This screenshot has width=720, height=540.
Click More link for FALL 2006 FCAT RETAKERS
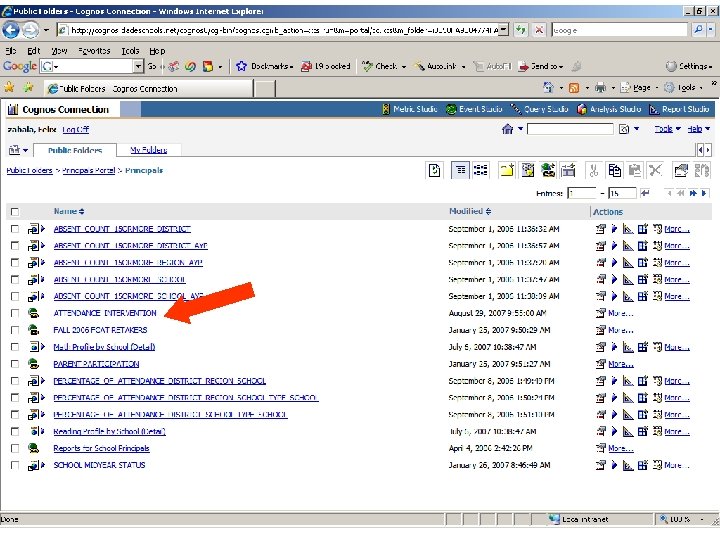pos(621,330)
